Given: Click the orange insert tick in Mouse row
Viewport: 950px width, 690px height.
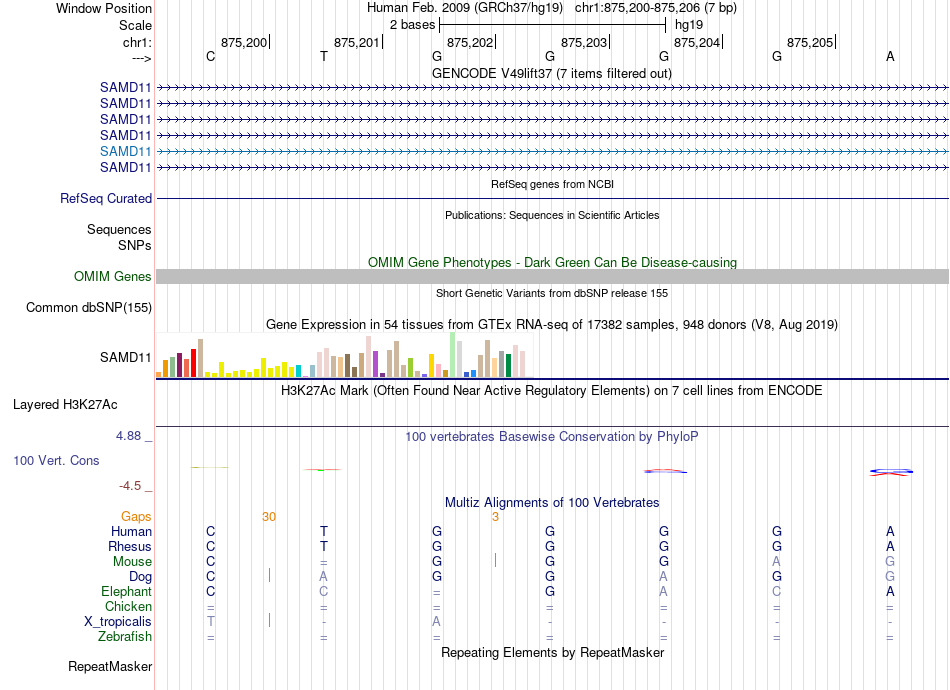Looking at the screenshot, I should pos(496,560).
